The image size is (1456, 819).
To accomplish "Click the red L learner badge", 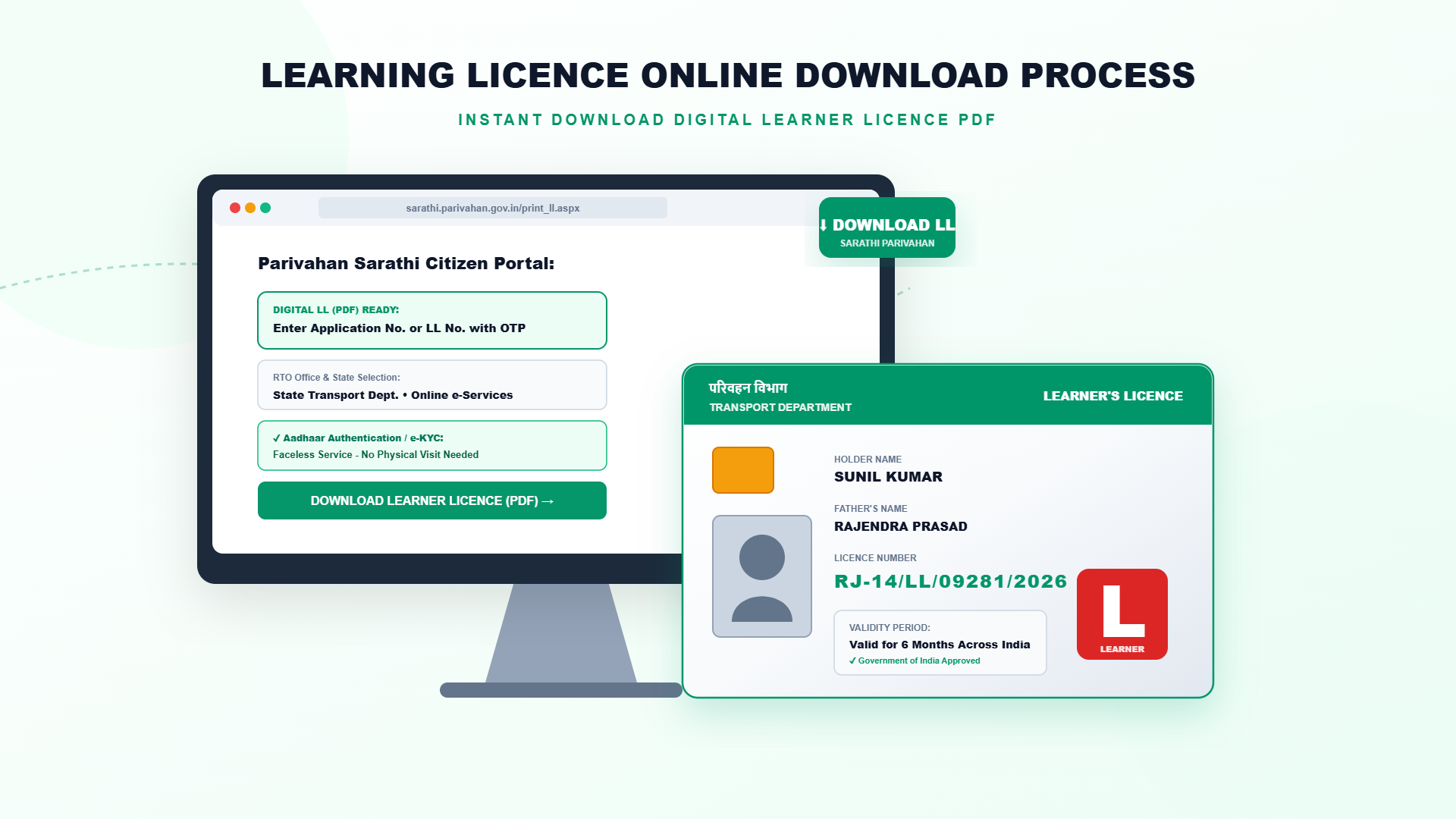I will pyautogui.click(x=1122, y=614).
